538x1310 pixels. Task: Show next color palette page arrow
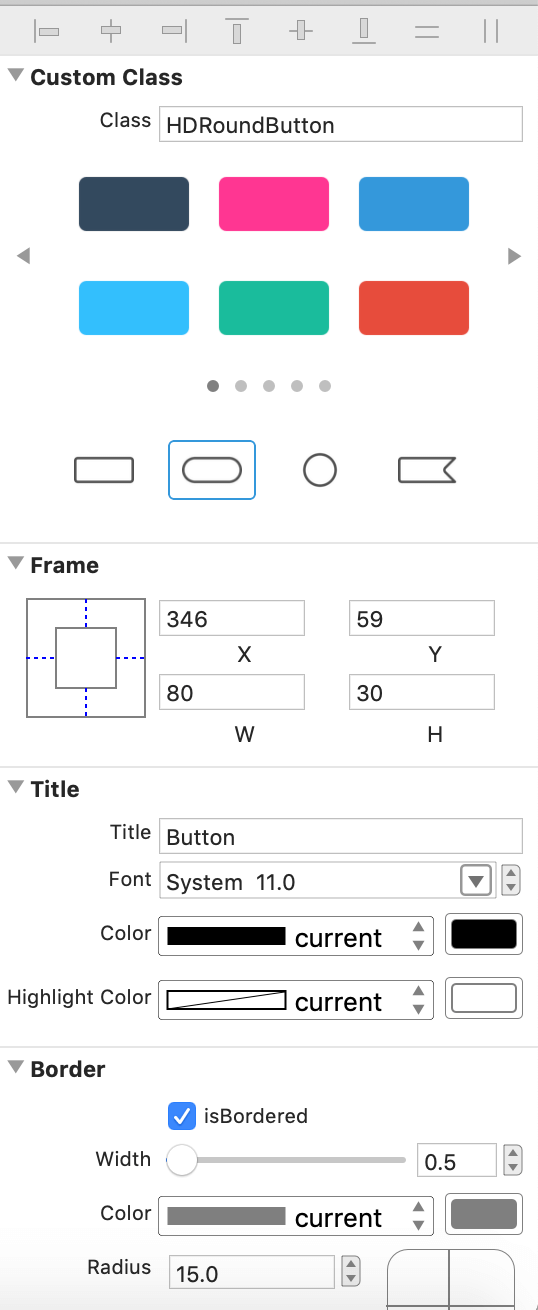[515, 256]
